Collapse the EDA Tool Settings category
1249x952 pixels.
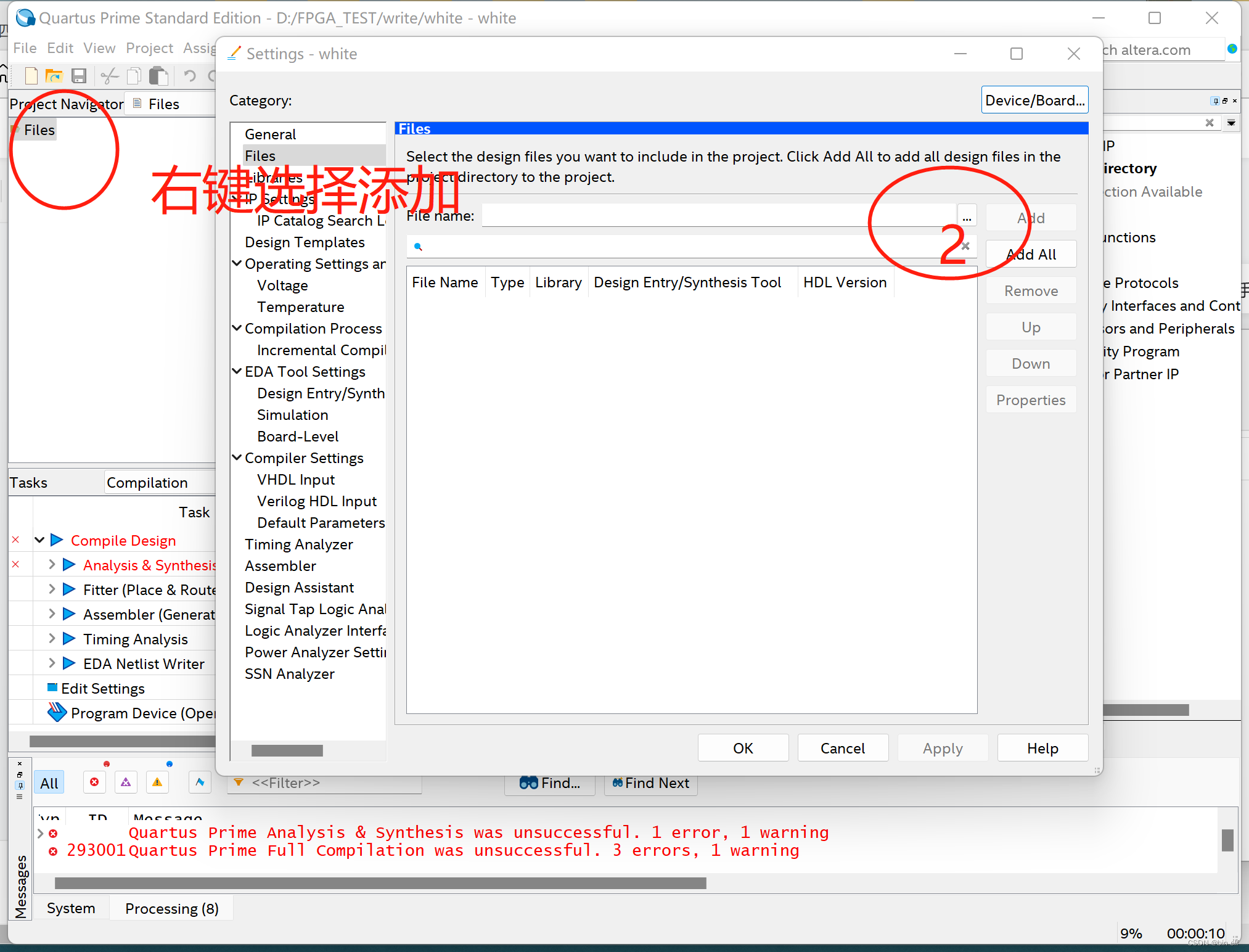(x=237, y=371)
